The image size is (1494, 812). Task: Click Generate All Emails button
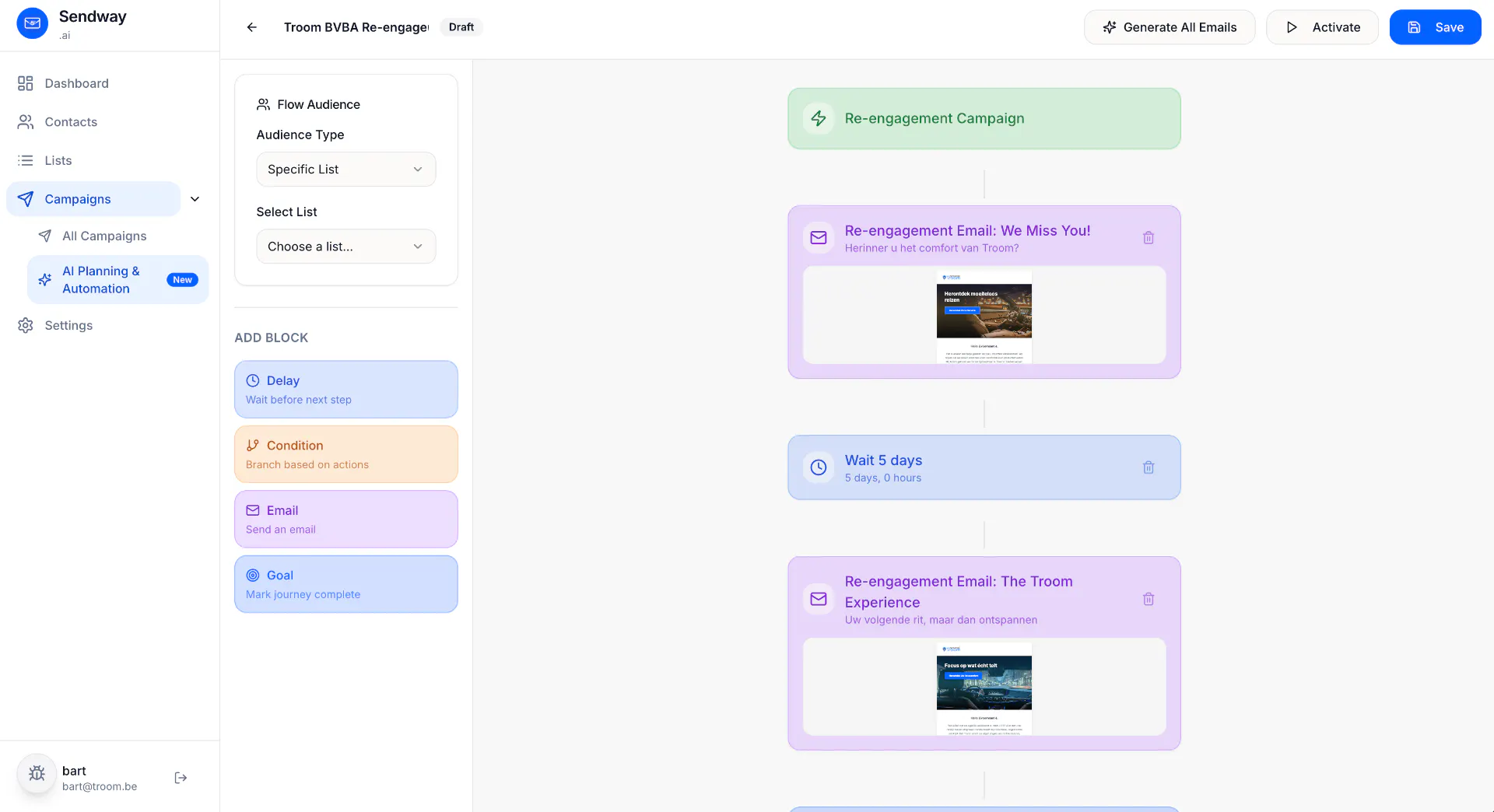pyautogui.click(x=1170, y=27)
